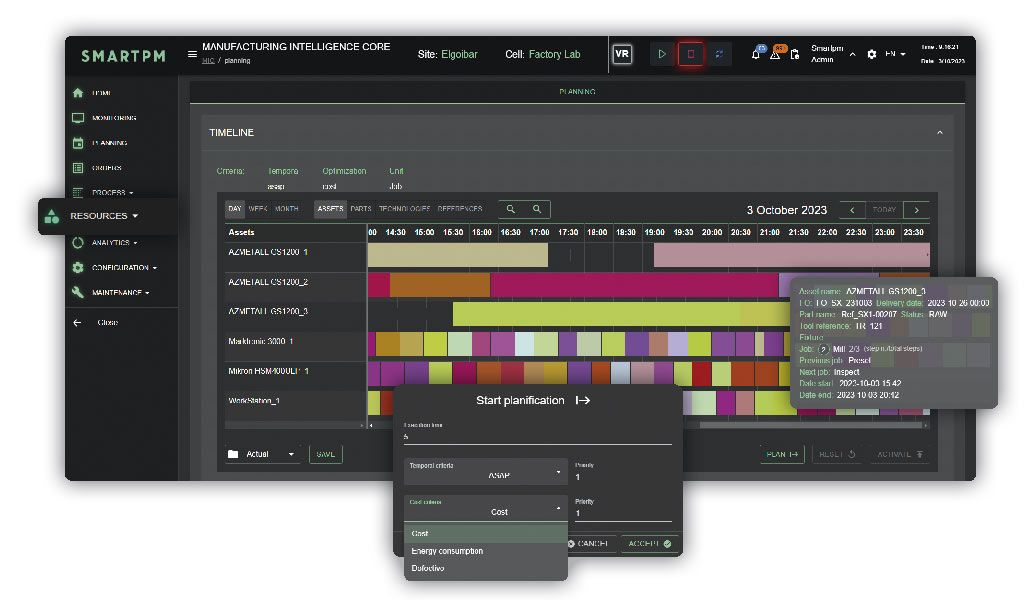This screenshot has height=600, width=1024.
Task: Expand the Maintenance sidebar menu
Action: pyautogui.click(x=111, y=292)
